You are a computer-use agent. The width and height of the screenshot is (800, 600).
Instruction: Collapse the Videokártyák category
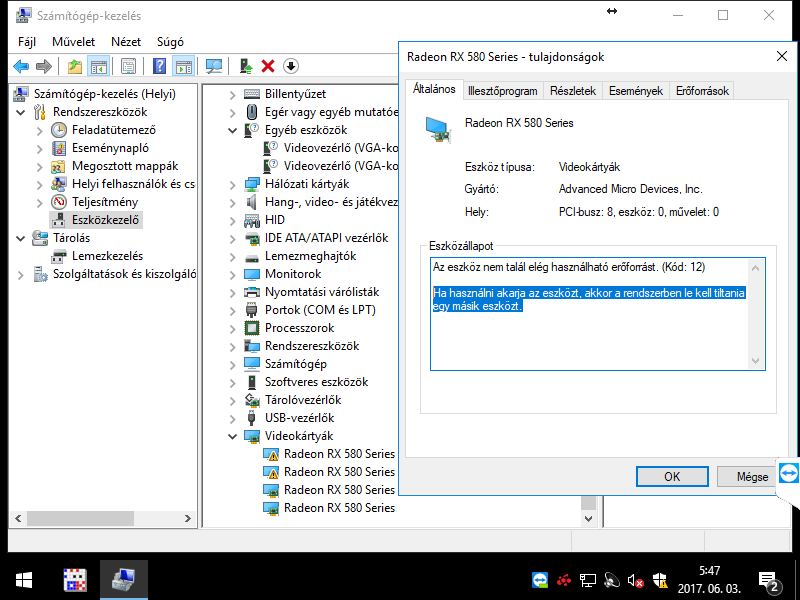tap(233, 437)
